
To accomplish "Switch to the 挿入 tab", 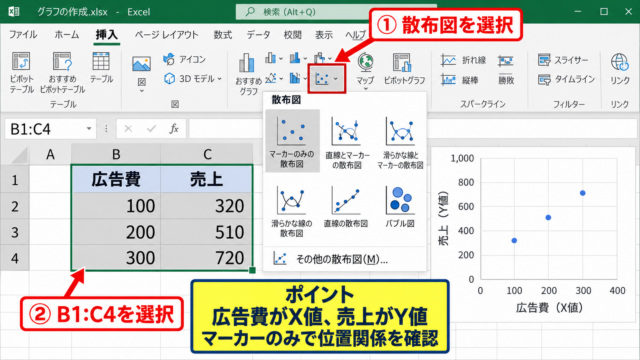I will click(x=107, y=35).
